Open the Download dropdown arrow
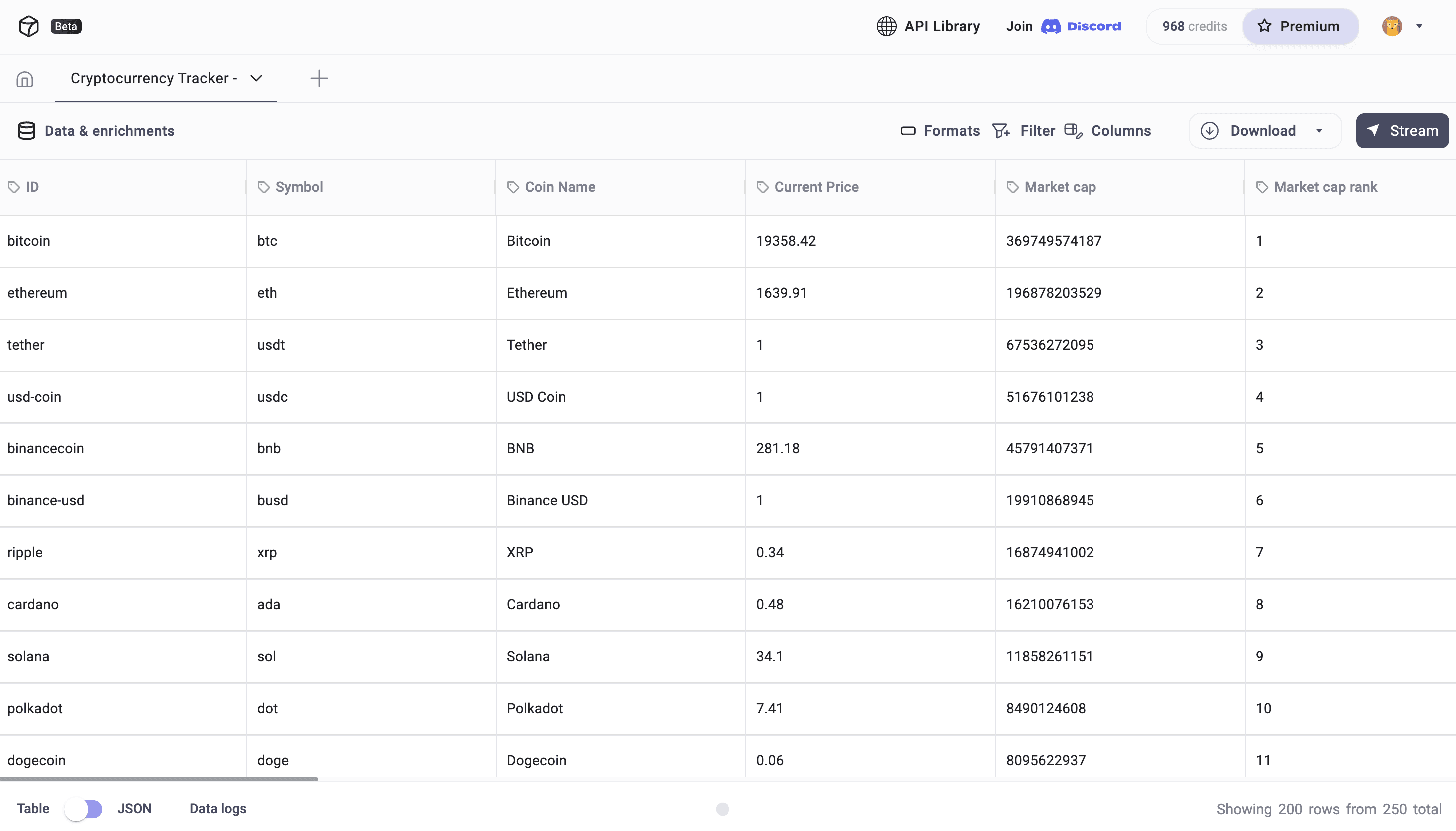The height and width of the screenshot is (831, 1456). 1319,131
